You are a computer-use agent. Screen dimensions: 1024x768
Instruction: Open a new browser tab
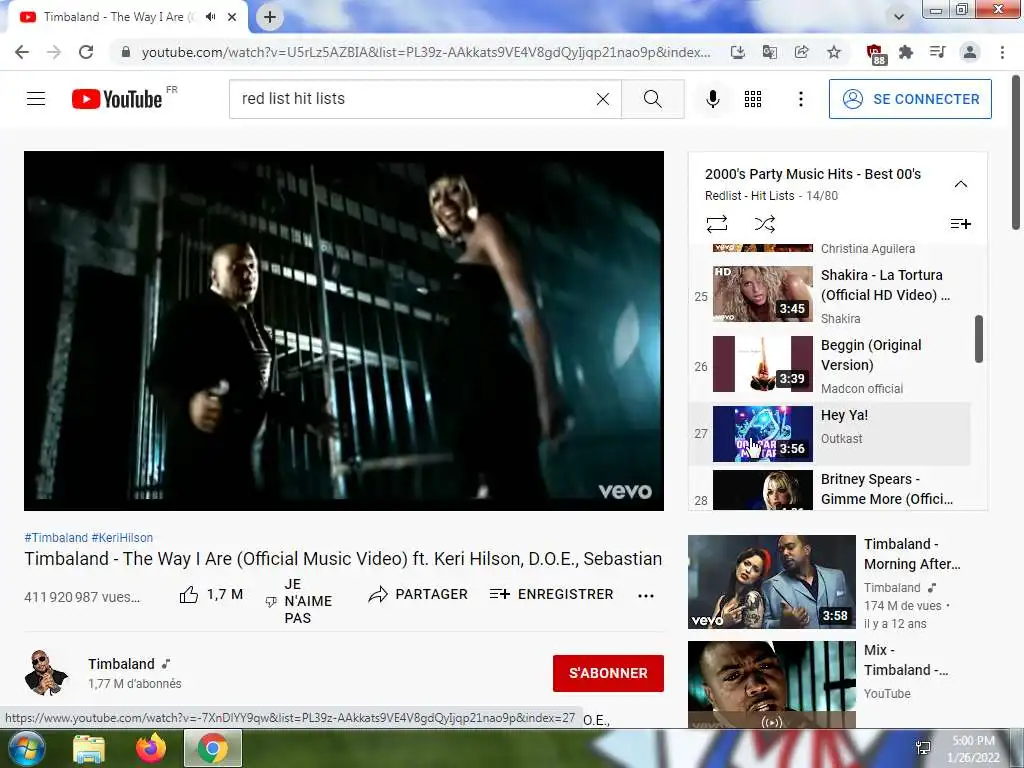[270, 17]
